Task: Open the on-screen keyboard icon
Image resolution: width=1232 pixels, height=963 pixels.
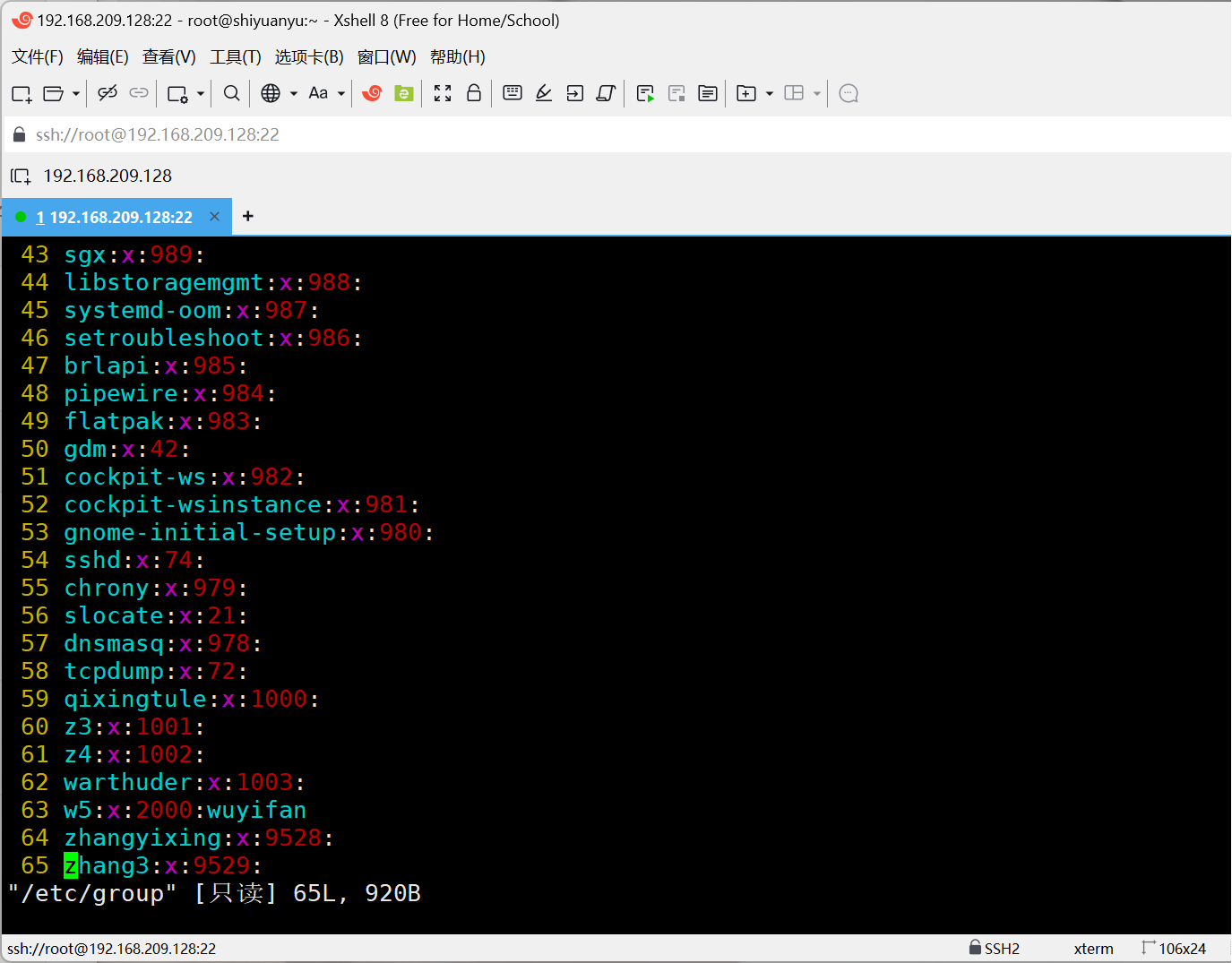Action: point(512,93)
